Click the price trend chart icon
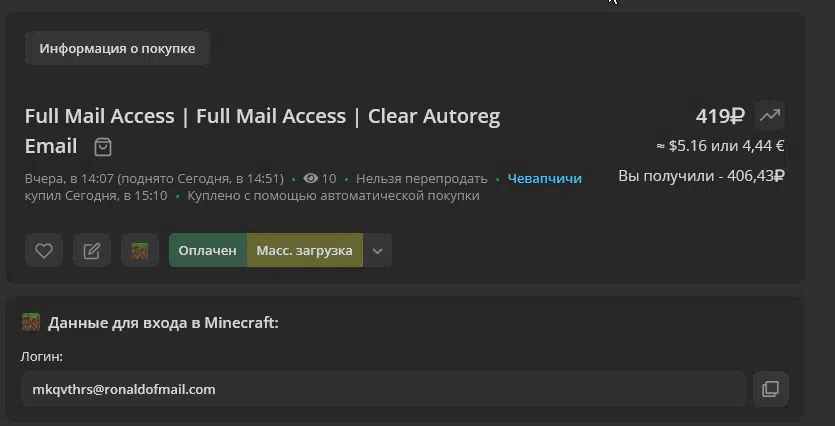The height and width of the screenshot is (426, 835). (769, 115)
